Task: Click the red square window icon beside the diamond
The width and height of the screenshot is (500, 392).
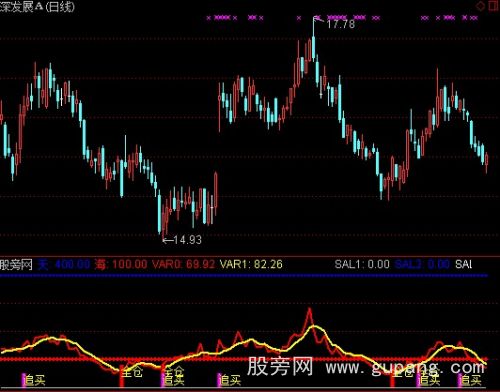Action: [494, 6]
